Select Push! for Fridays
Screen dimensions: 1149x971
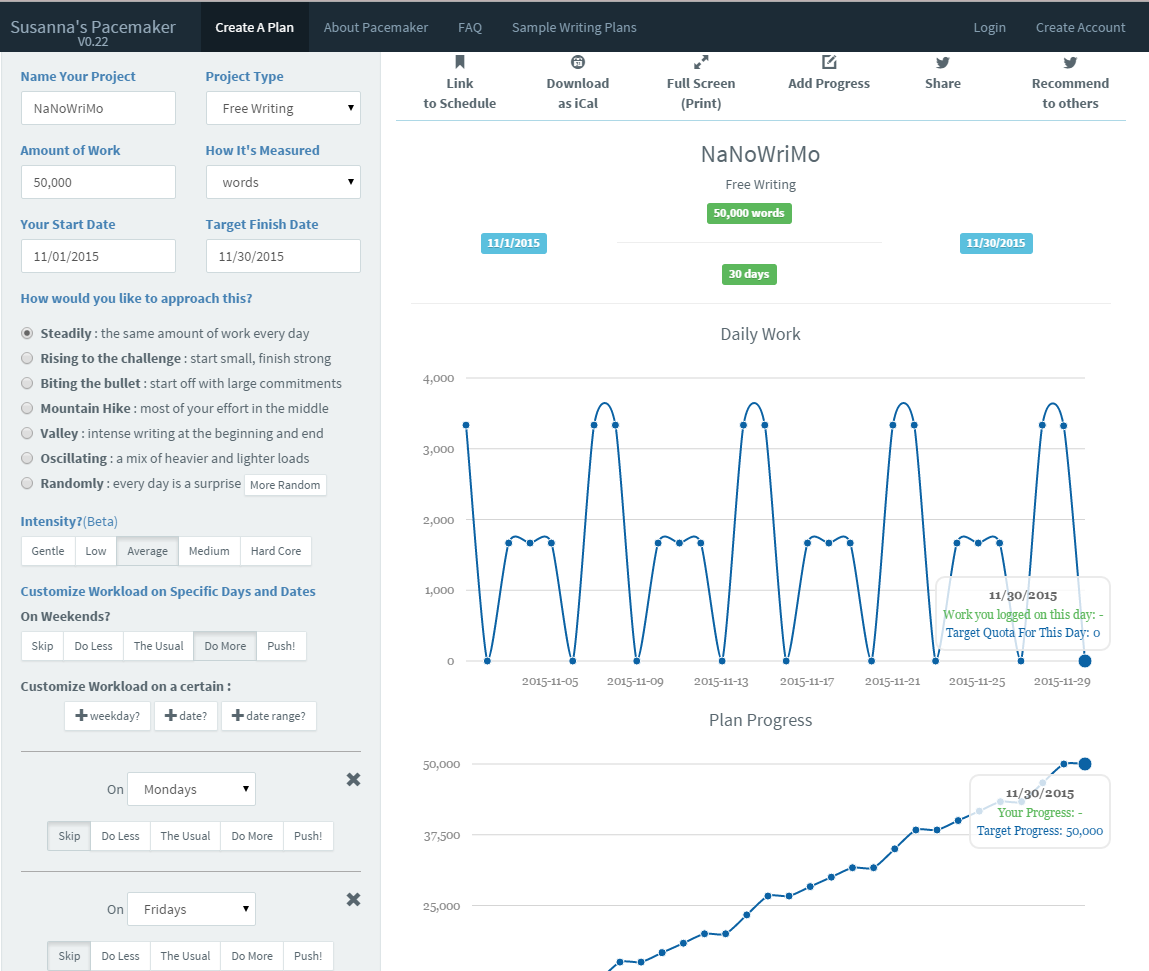coord(308,956)
